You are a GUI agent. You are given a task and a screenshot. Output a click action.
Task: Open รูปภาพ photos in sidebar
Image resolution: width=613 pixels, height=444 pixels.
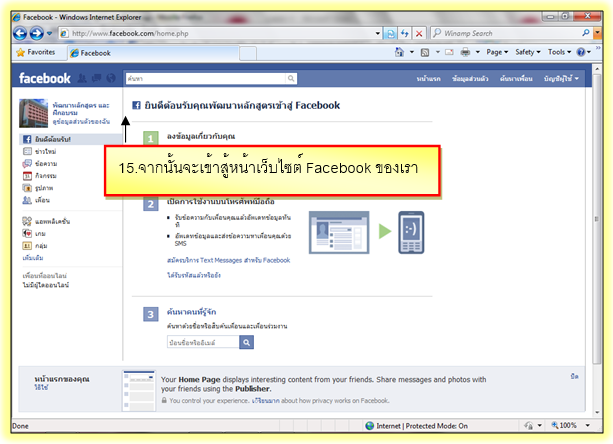(x=38, y=188)
